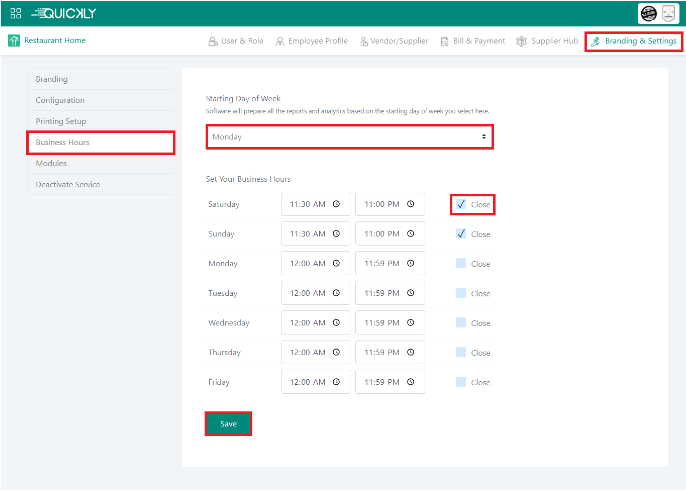Viewport: 686px width, 492px height.
Task: Click clock icon in Sunday closing time
Action: pyautogui.click(x=409, y=234)
